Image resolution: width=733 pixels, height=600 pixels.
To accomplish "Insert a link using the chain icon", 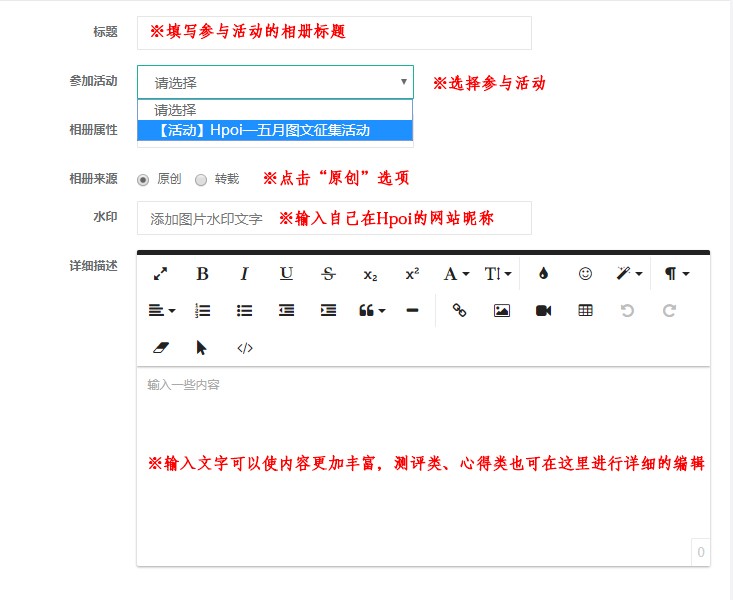I will click(460, 311).
